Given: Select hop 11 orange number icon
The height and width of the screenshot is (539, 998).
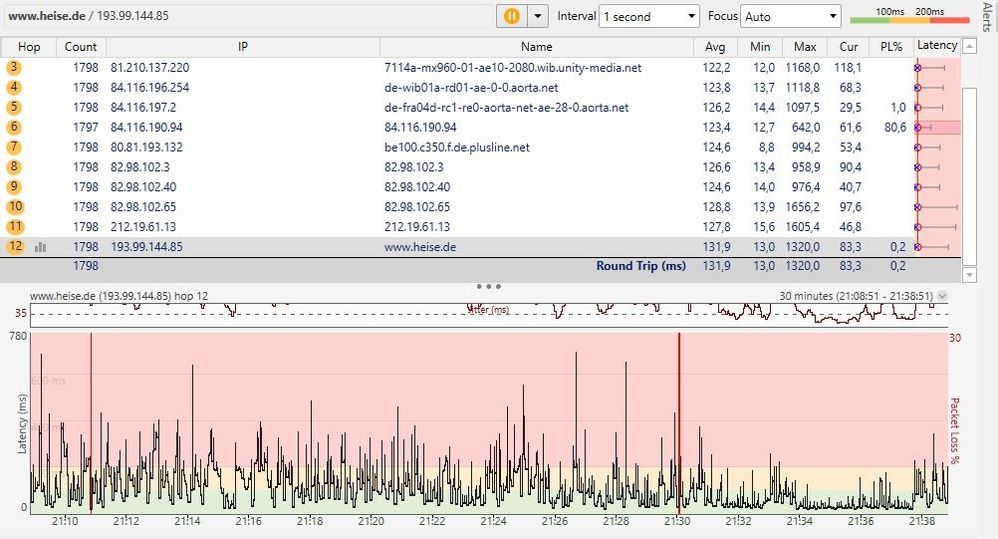Looking at the screenshot, I should point(15,226).
